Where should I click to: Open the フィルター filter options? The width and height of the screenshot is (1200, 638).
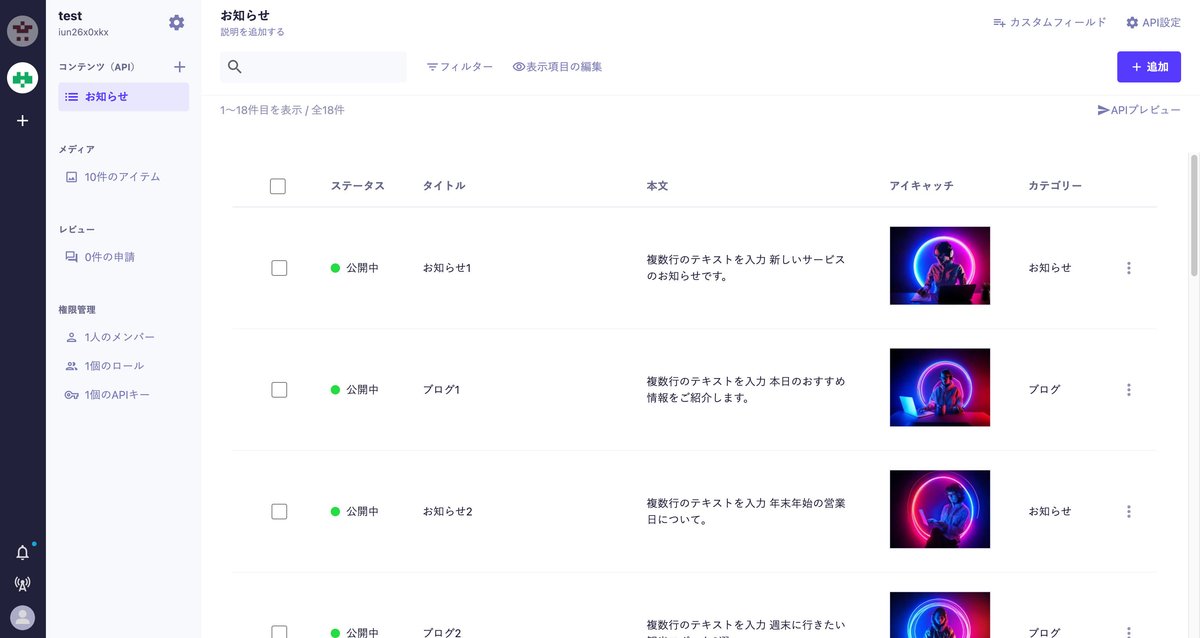coord(460,67)
